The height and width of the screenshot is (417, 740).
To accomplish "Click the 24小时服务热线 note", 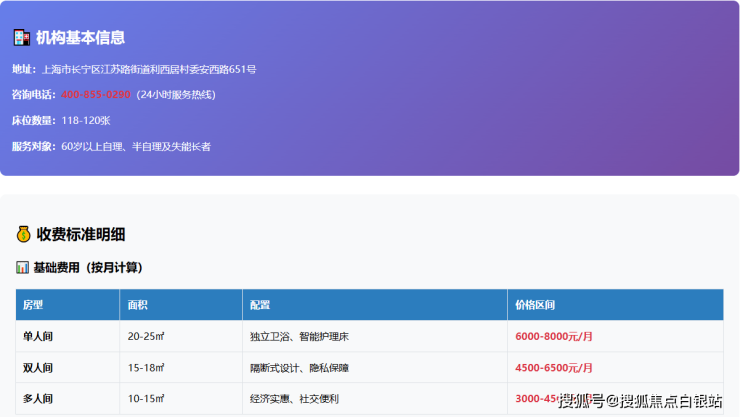I will (x=176, y=94).
